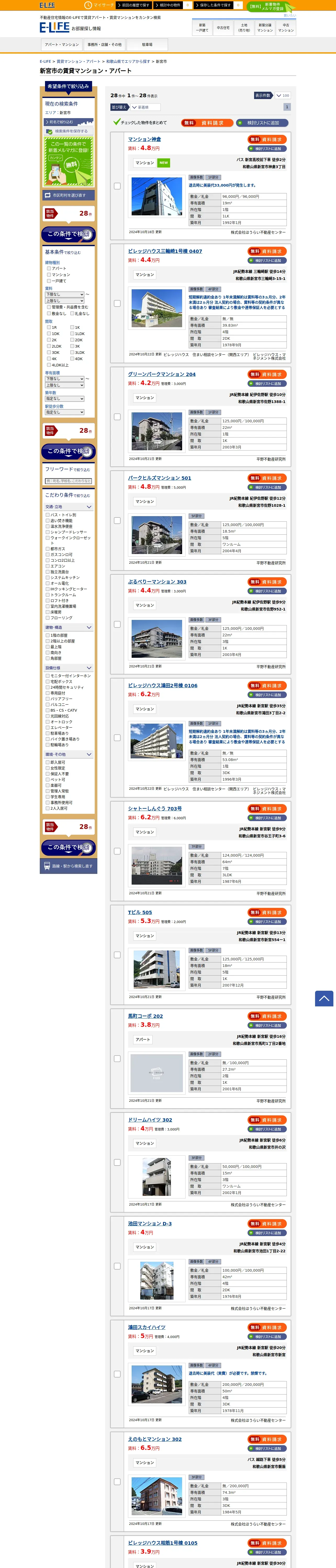Add グリーンパークマンション 204 to the consideration list
Image resolution: width=336 pixels, height=1568 pixels.
[x=268, y=383]
